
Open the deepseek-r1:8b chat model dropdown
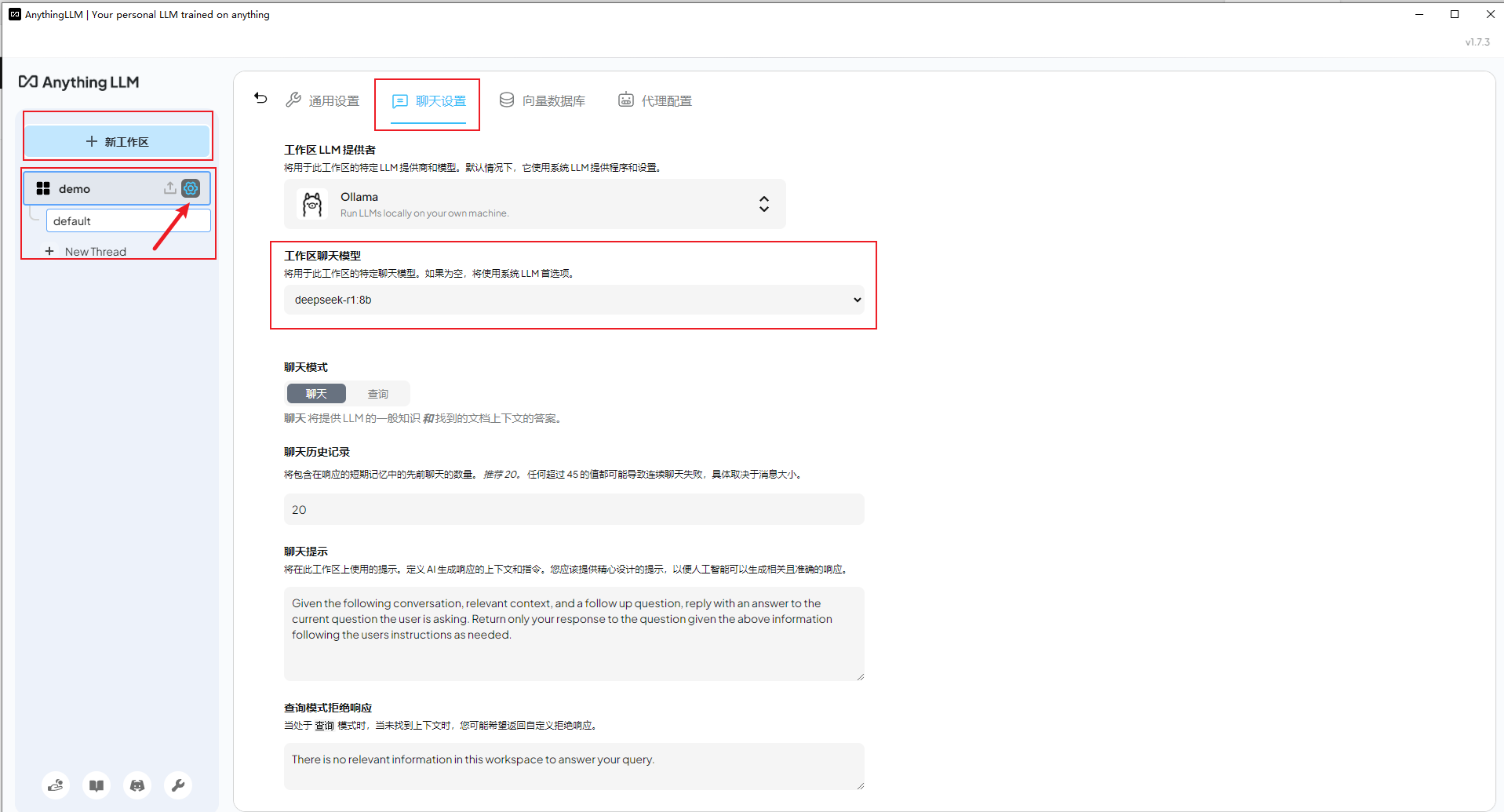point(574,300)
